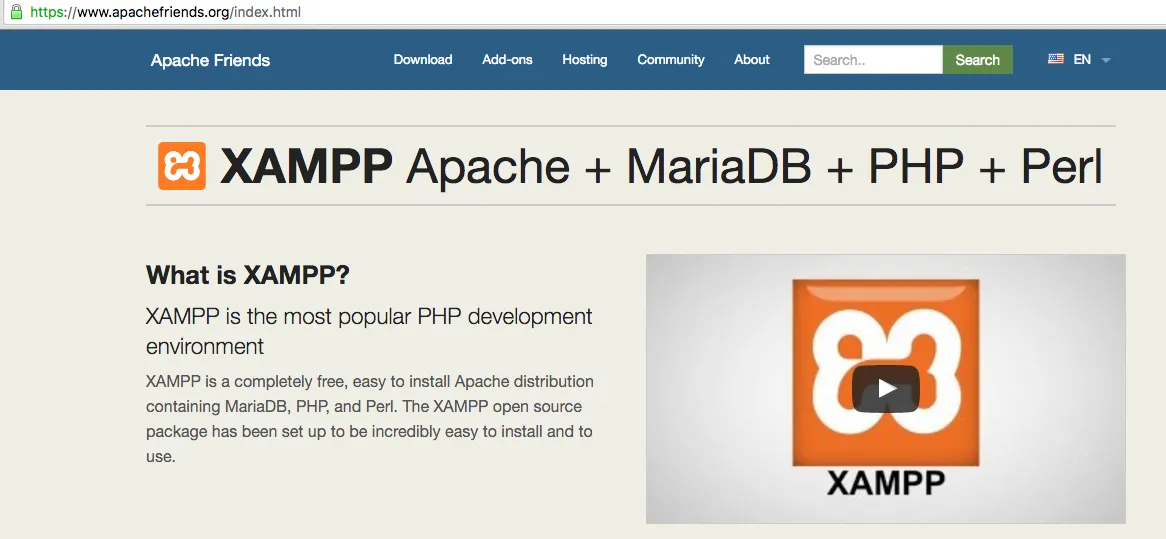1166x539 pixels.
Task: Open the About page
Action: pos(752,59)
